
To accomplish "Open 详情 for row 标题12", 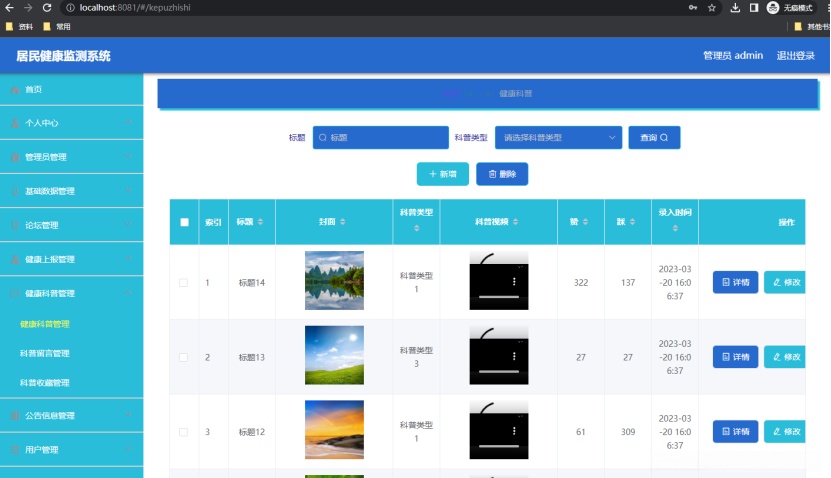I will [735, 431].
